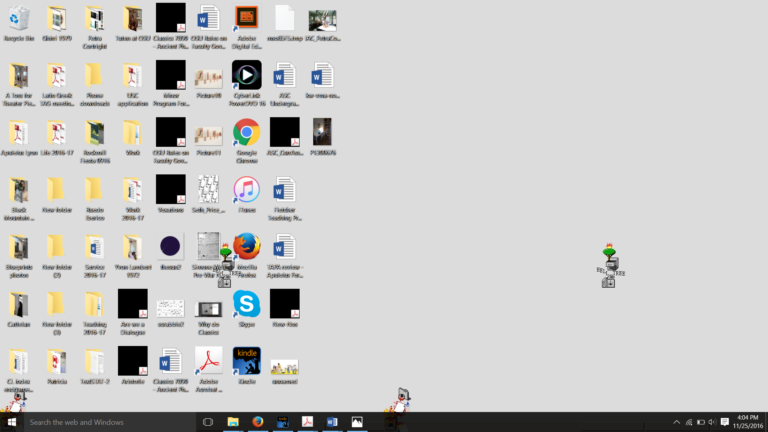Expand the hidden system tray icons

(x=676, y=422)
